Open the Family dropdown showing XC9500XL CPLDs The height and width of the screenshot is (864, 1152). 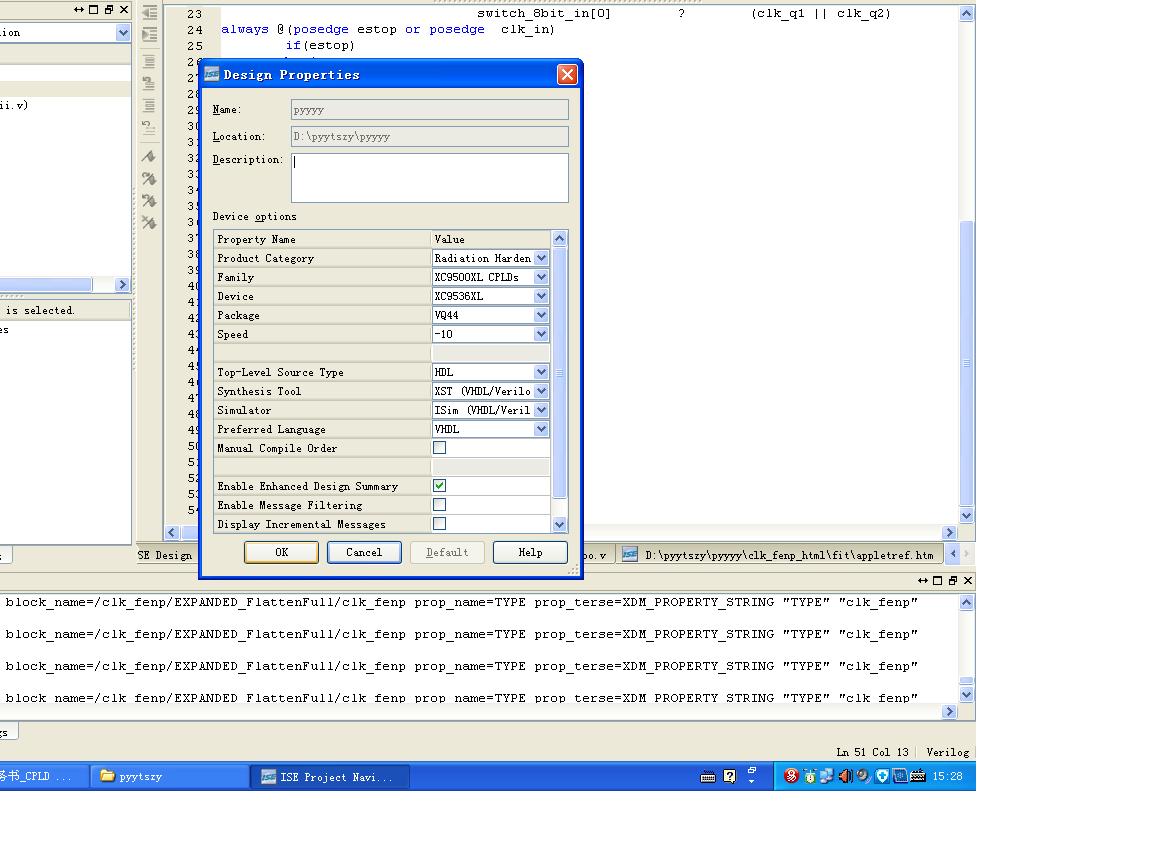pyautogui.click(x=541, y=277)
